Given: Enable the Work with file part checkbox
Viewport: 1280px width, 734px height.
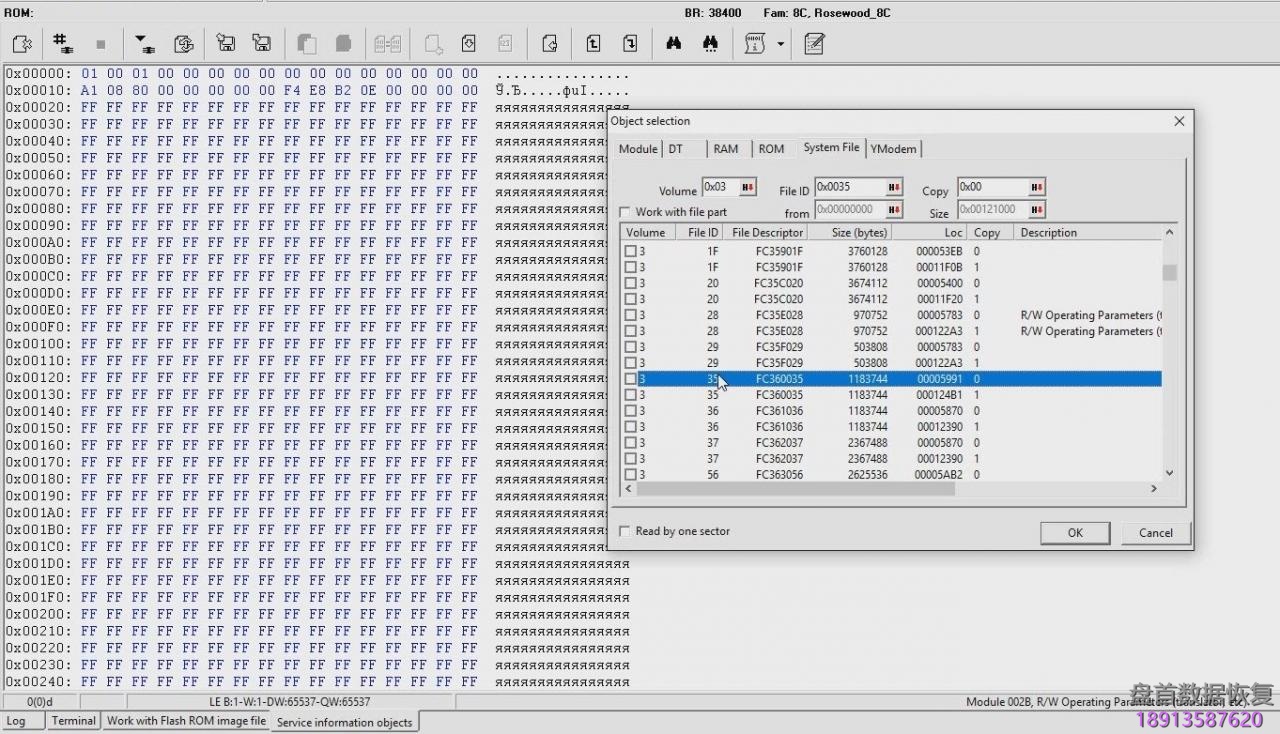Looking at the screenshot, I should (x=625, y=212).
